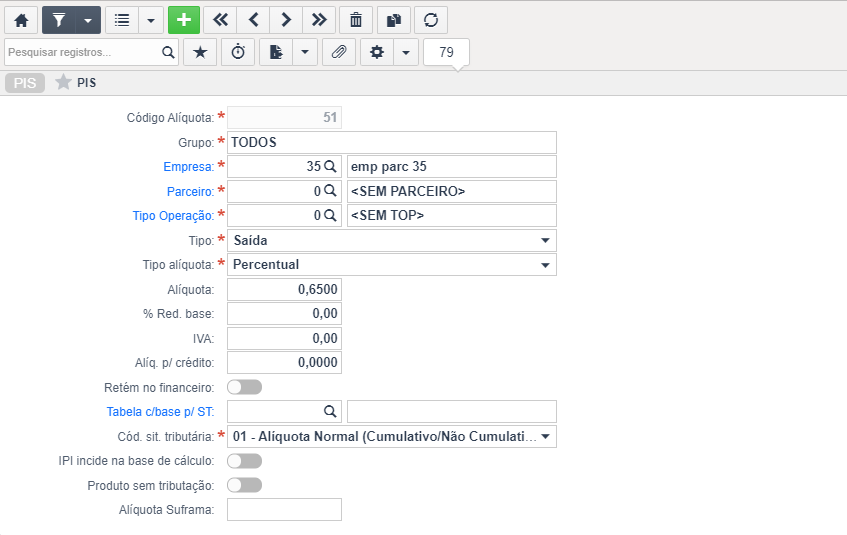Click the search magnifier in Pesquisar registros

tap(168, 52)
